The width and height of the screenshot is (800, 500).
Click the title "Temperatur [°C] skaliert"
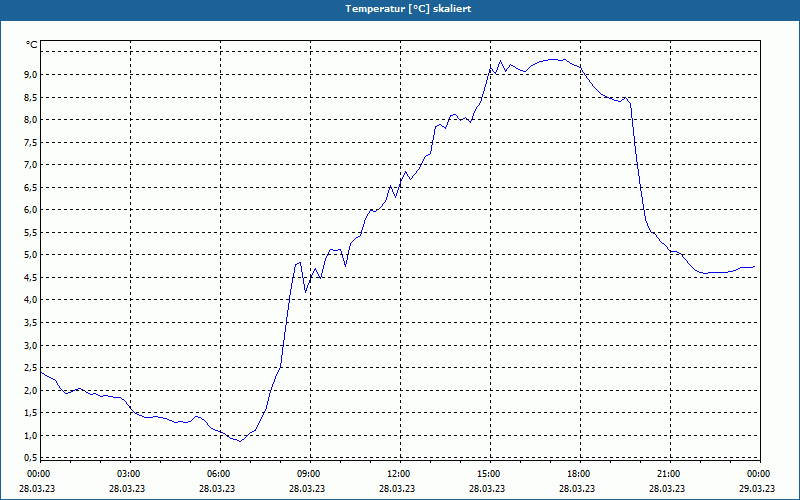click(x=408, y=9)
